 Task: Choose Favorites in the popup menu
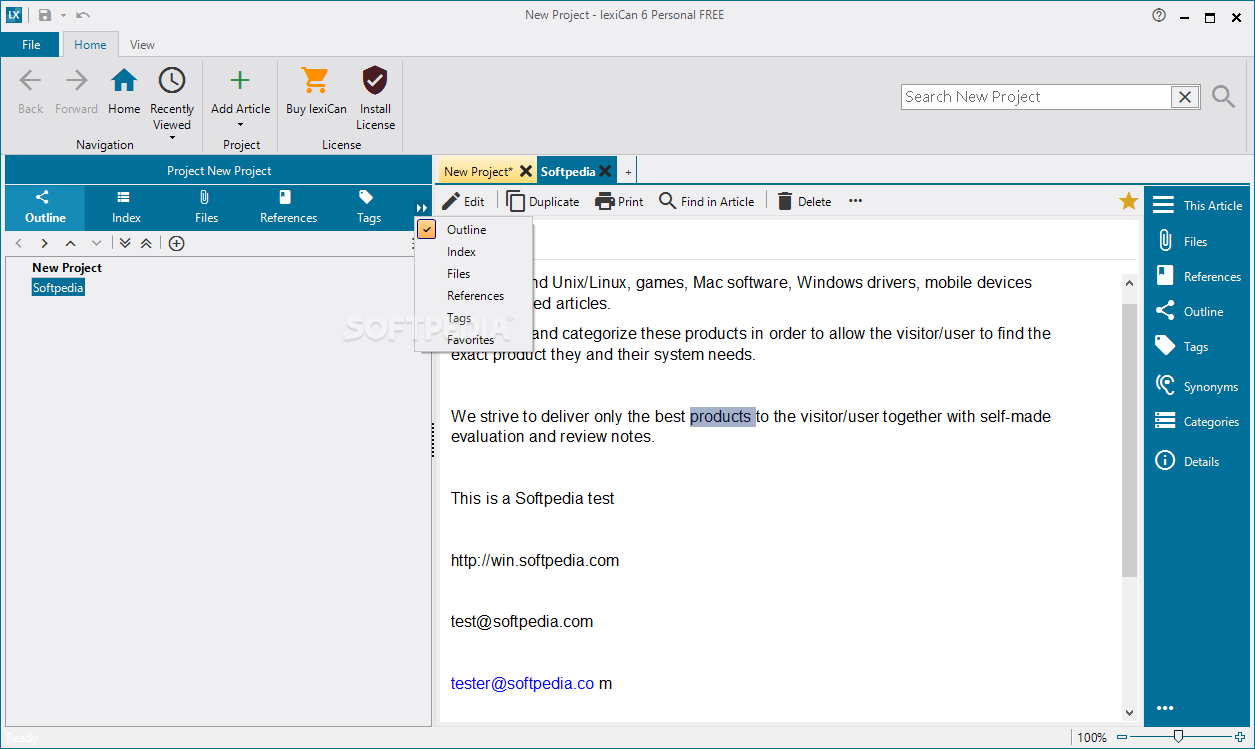(474, 340)
